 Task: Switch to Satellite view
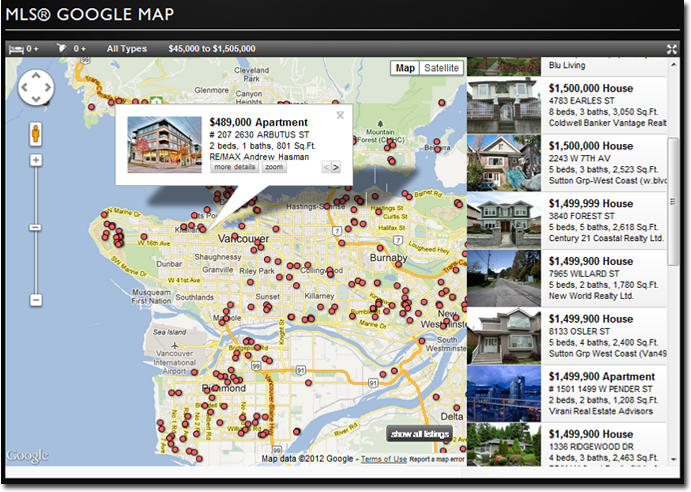(x=442, y=68)
